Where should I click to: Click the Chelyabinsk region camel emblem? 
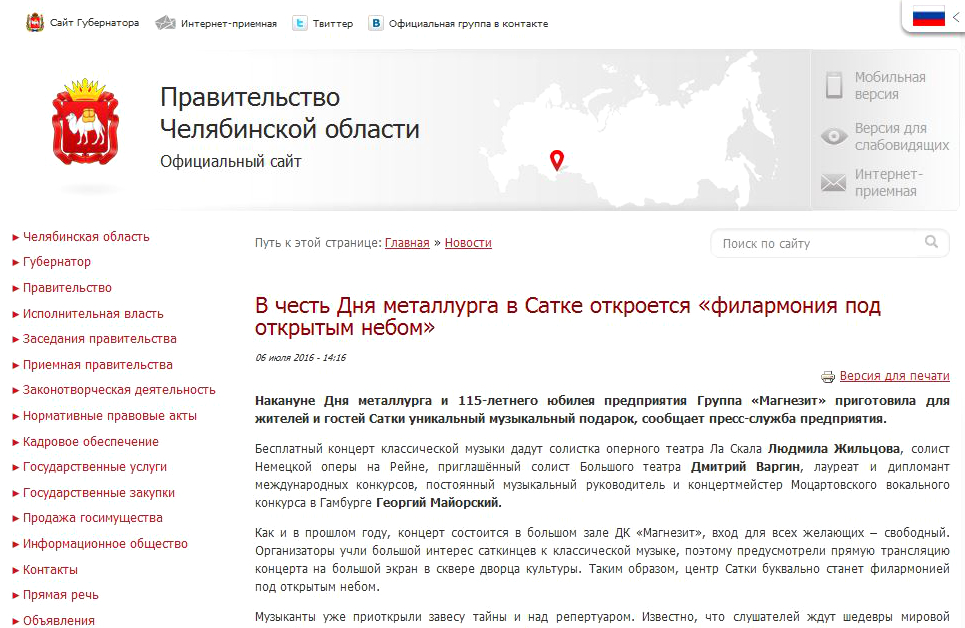[x=85, y=122]
